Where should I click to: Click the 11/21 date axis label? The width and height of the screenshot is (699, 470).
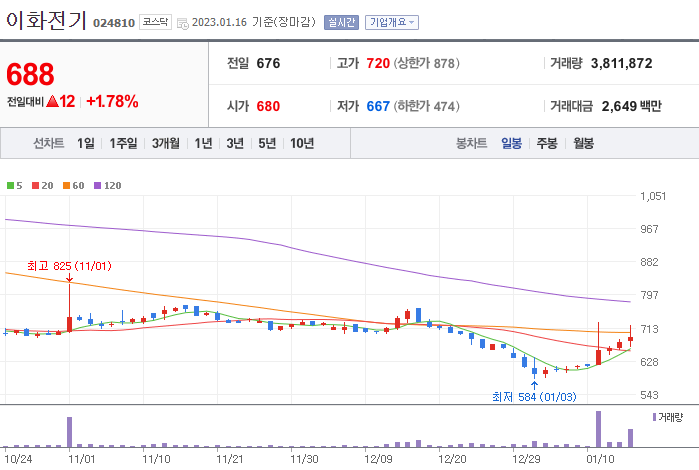230,459
